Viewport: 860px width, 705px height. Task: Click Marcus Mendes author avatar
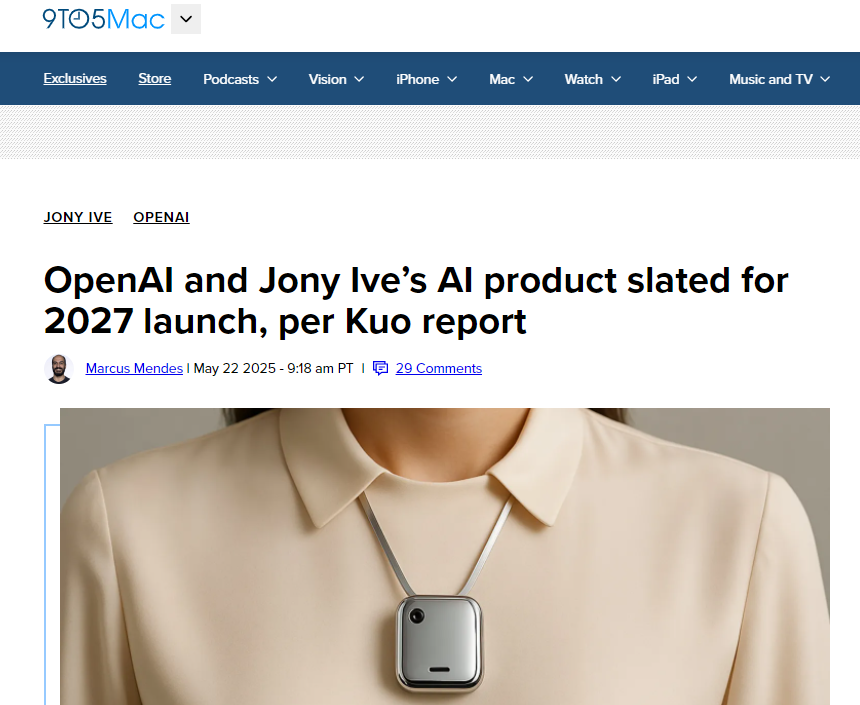tap(59, 368)
